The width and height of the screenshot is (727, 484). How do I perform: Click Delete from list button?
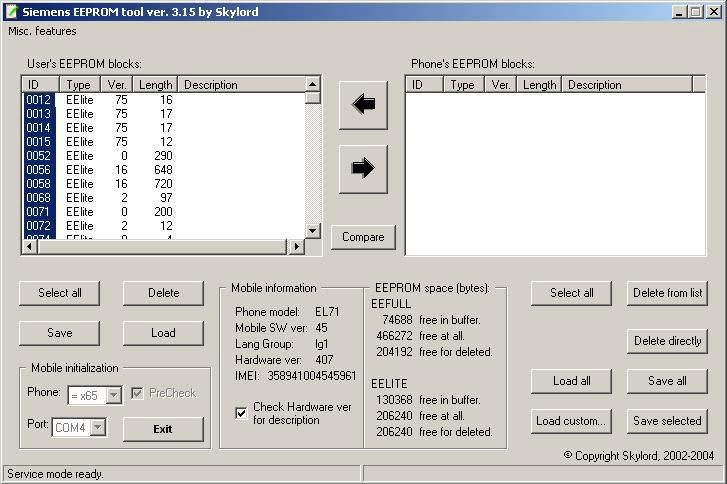pos(667,293)
